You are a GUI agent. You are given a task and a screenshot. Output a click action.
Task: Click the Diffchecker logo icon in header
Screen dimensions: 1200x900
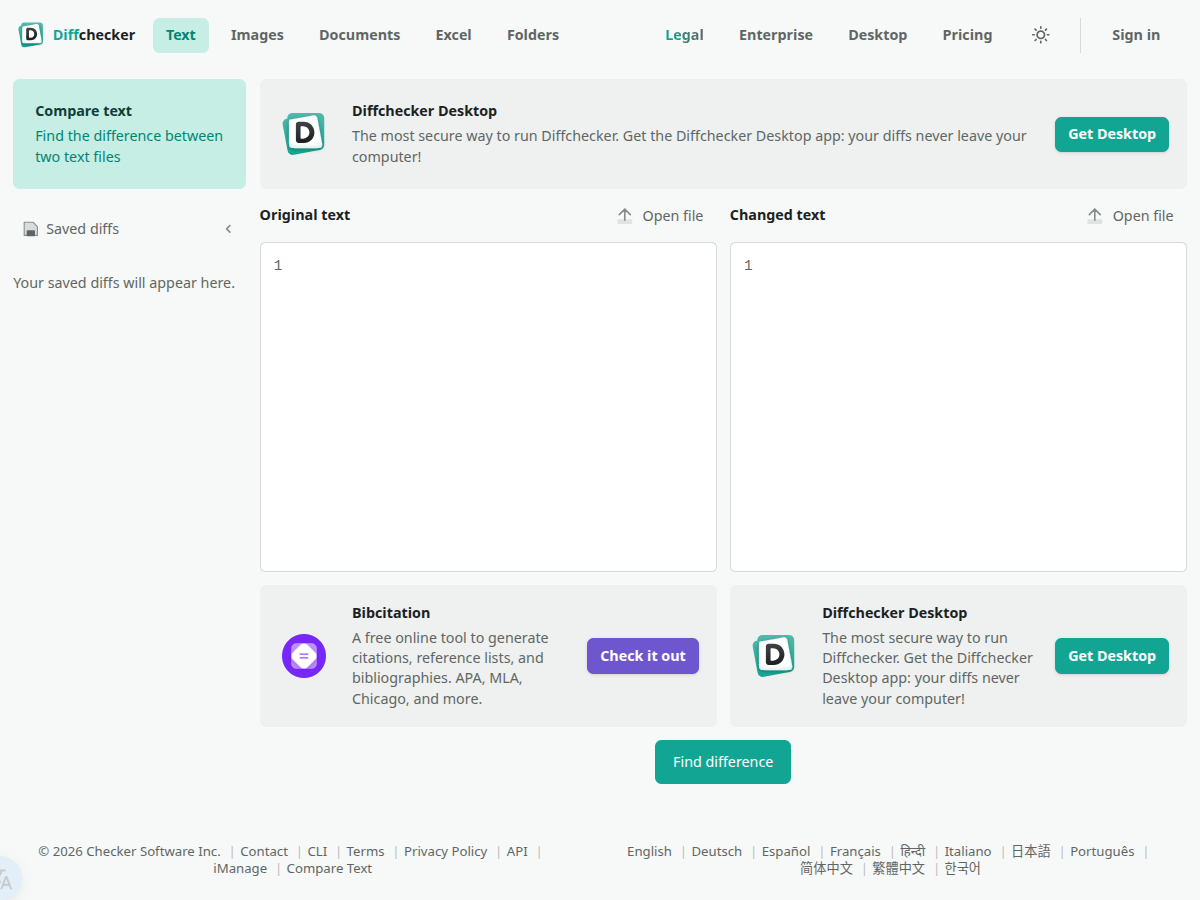(x=31, y=35)
